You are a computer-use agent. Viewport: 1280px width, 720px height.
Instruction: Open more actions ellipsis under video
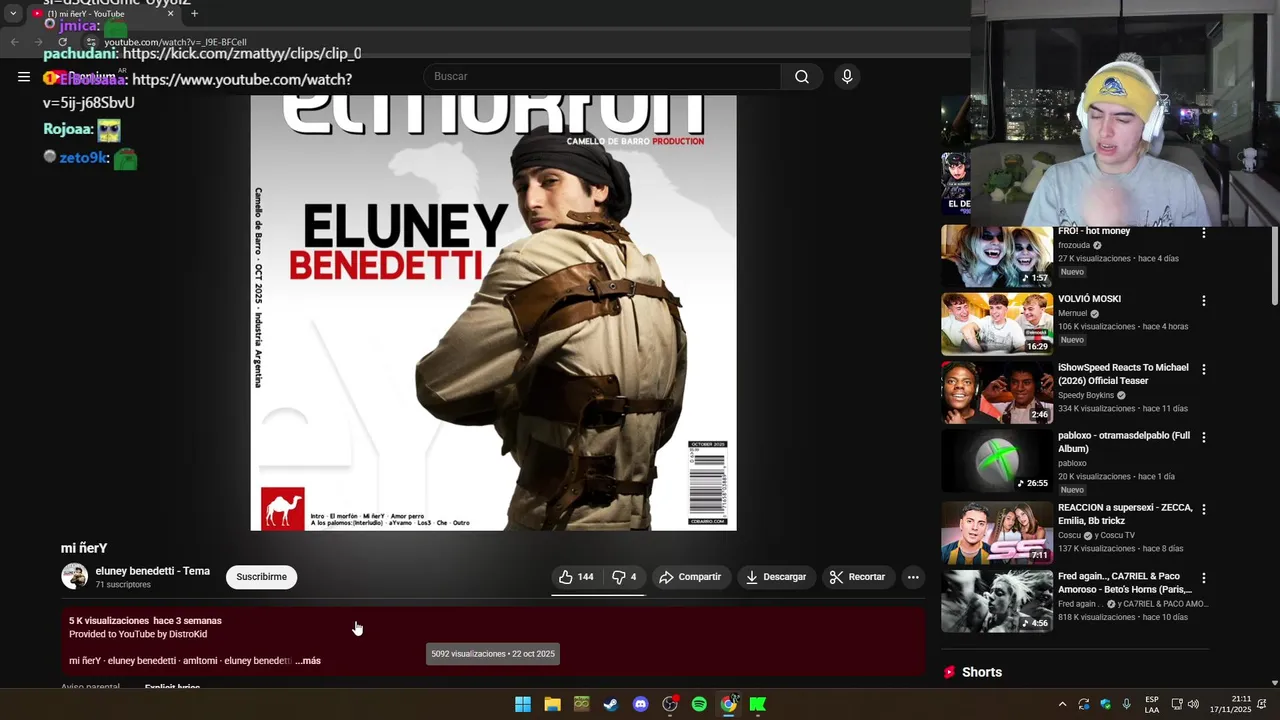(x=913, y=577)
